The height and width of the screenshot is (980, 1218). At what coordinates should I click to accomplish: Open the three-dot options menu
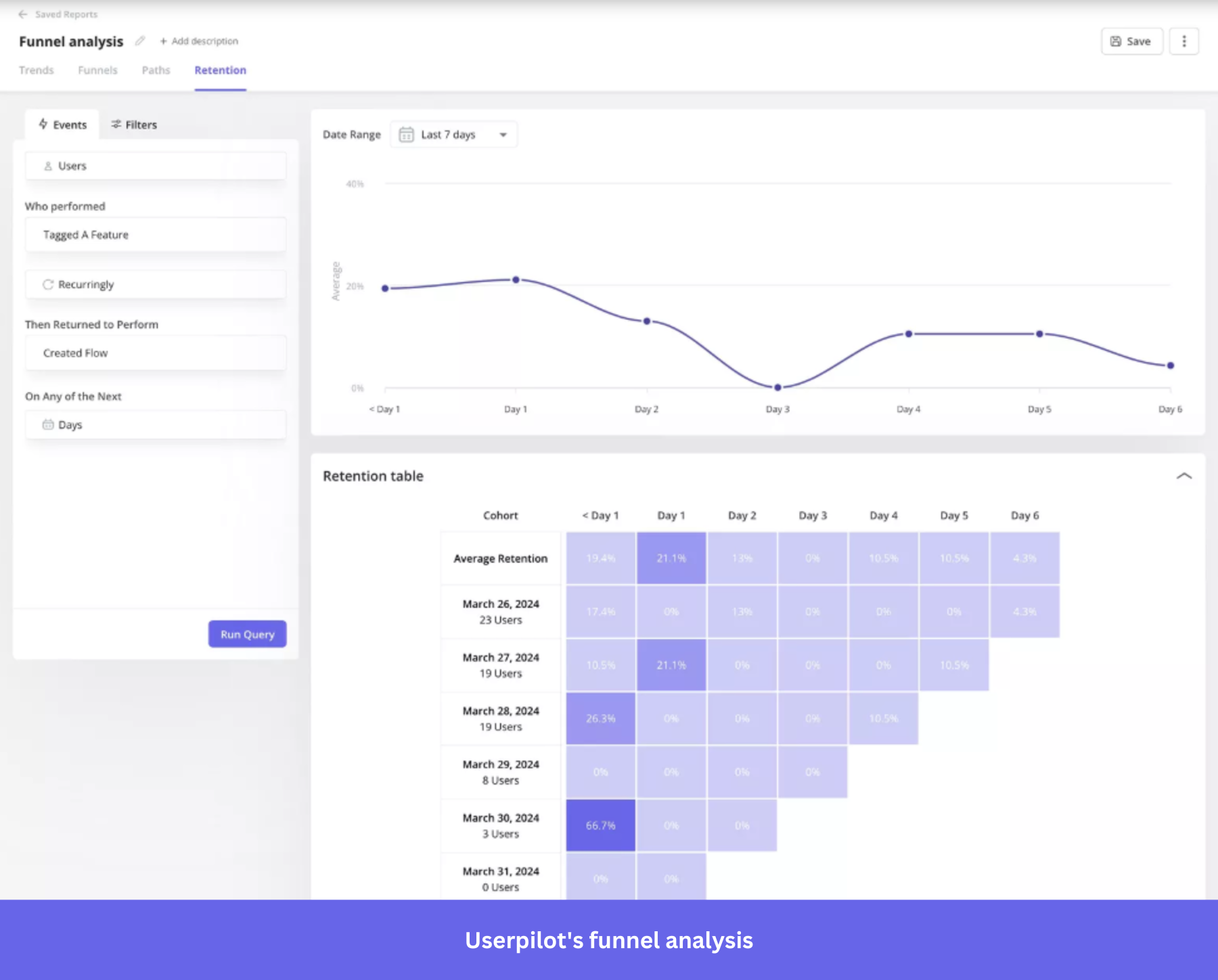point(1184,41)
